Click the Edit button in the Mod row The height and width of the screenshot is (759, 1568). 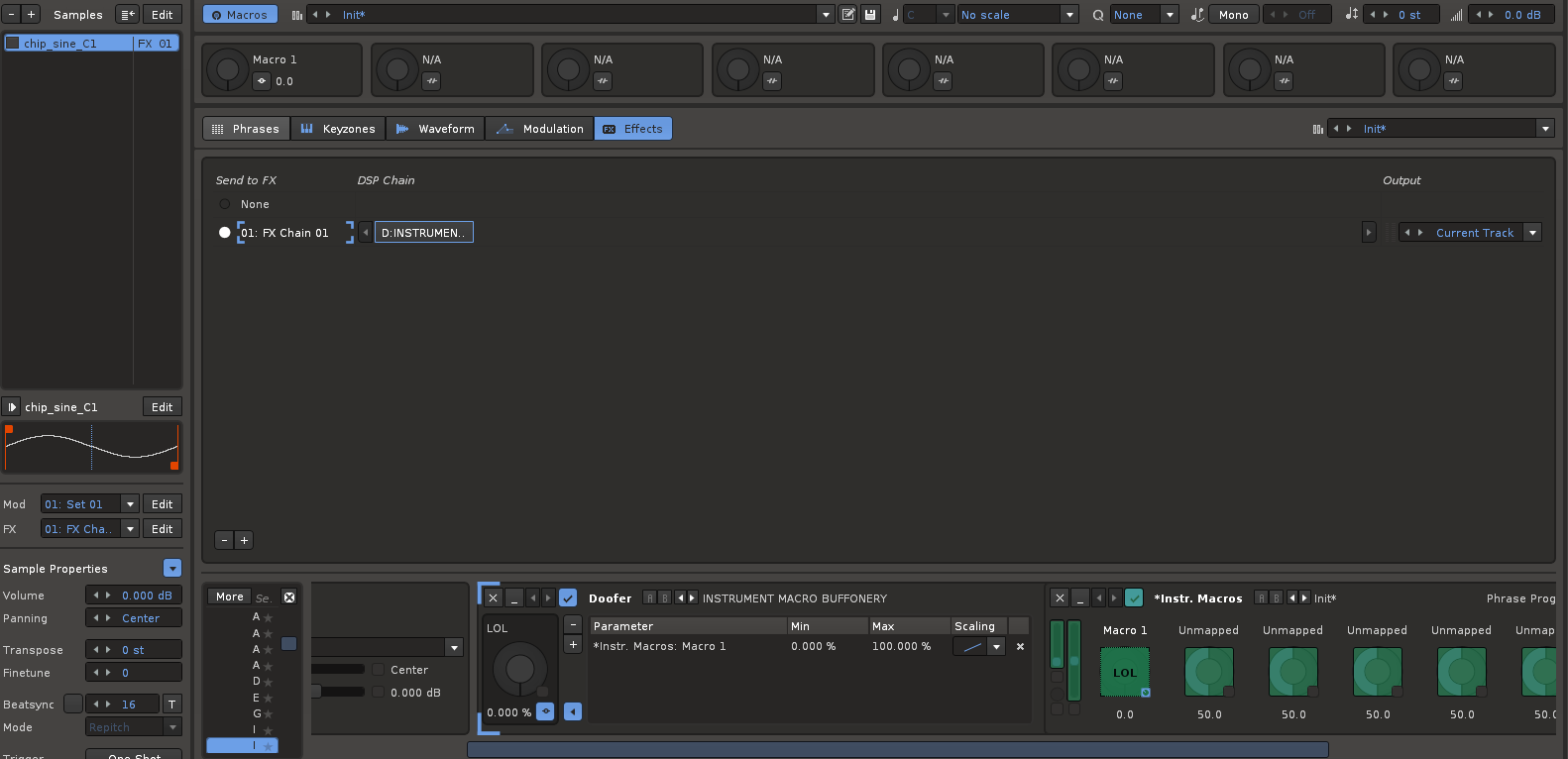tap(163, 504)
